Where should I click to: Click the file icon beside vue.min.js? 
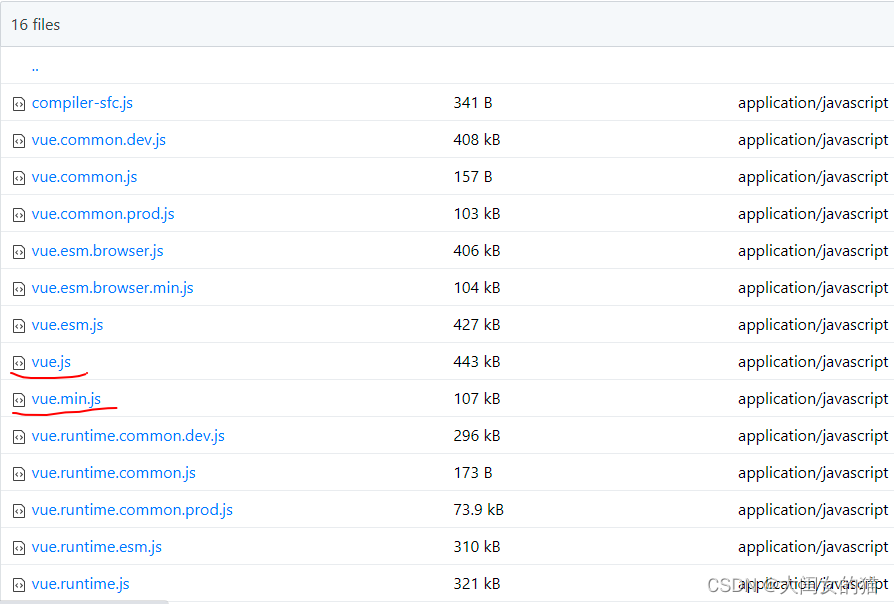[19, 400]
